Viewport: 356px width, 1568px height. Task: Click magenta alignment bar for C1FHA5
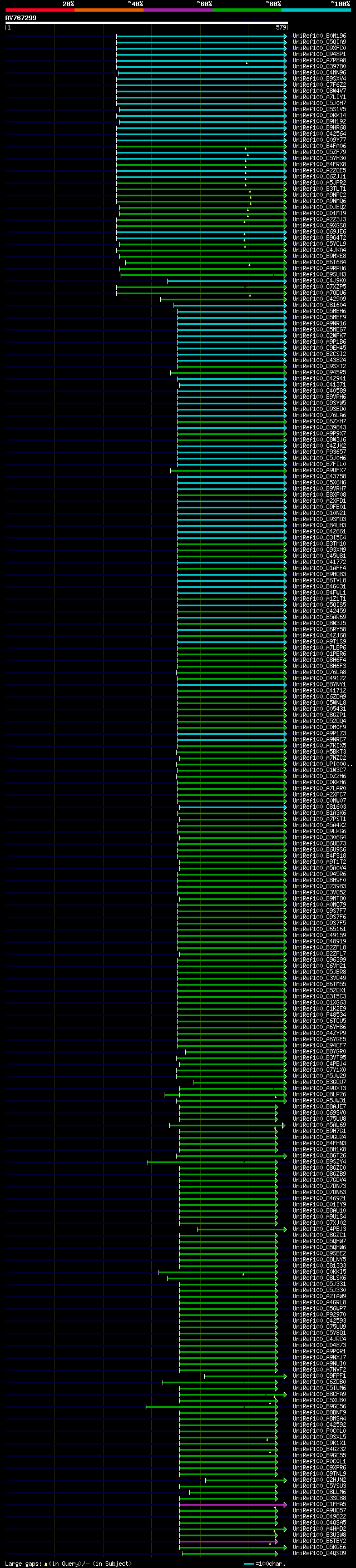(x=233, y=1505)
